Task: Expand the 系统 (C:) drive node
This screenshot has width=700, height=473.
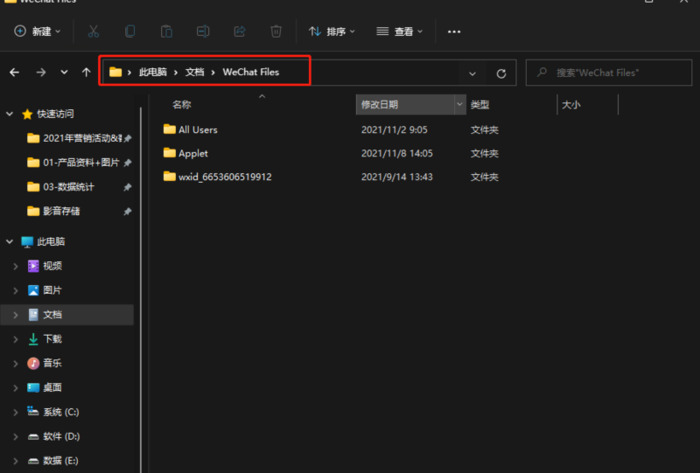Action: [16, 412]
